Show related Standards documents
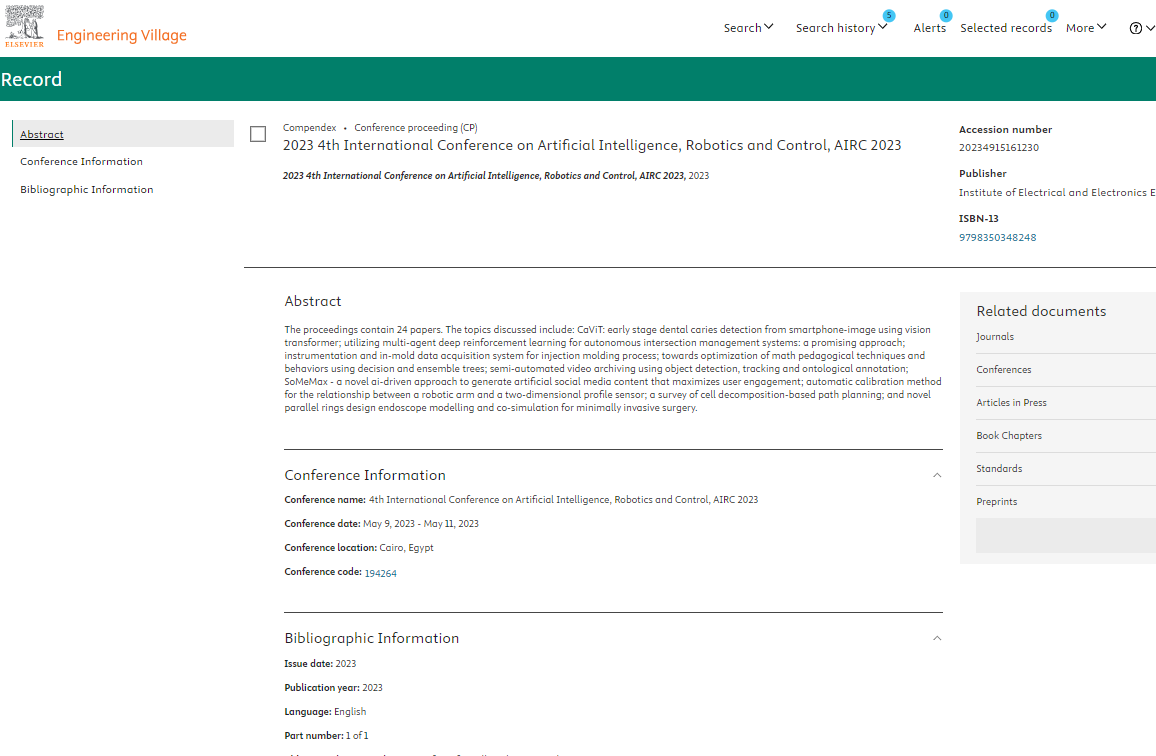Viewport: 1156px width, 756px height. click(999, 468)
